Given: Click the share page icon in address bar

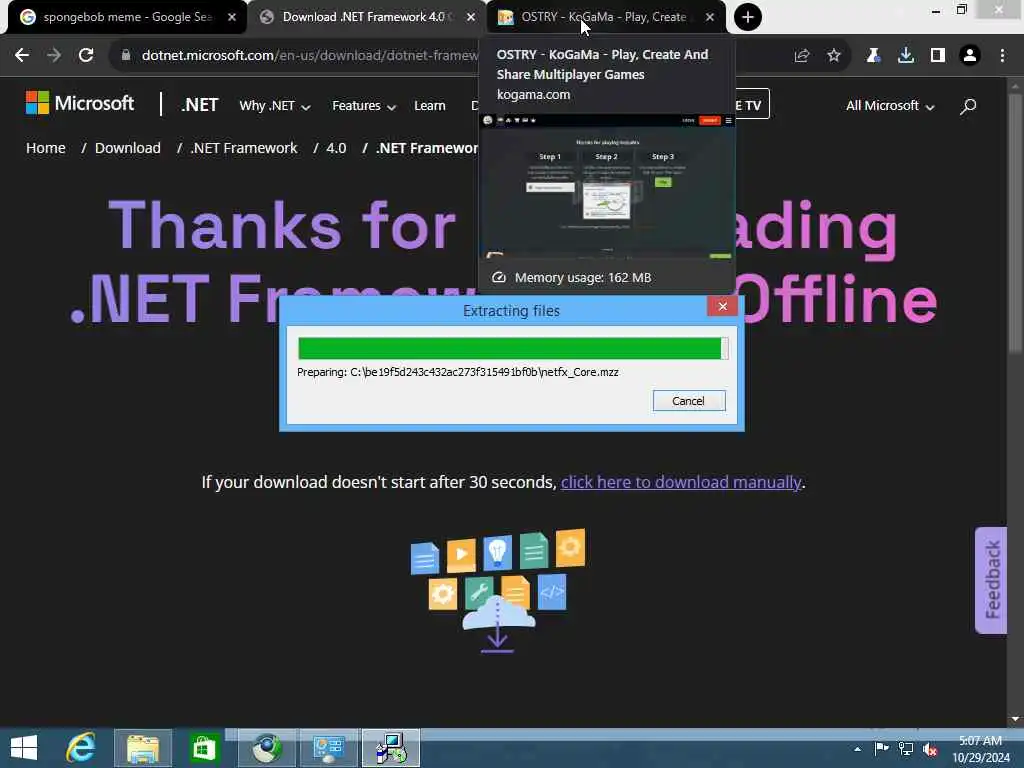Looking at the screenshot, I should coord(802,56).
